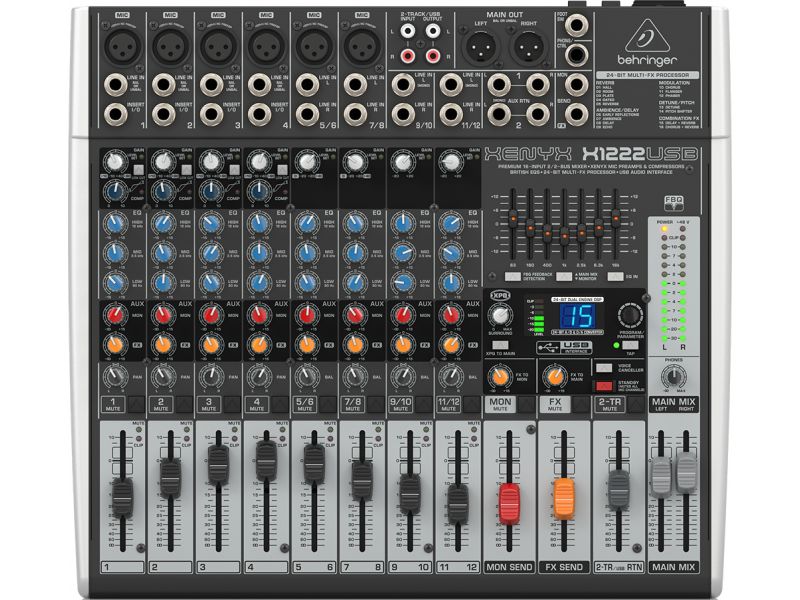Screen dimensions: 800x600
Task: Grab the channel 11/12 fader
Action: pyautogui.click(x=458, y=504)
